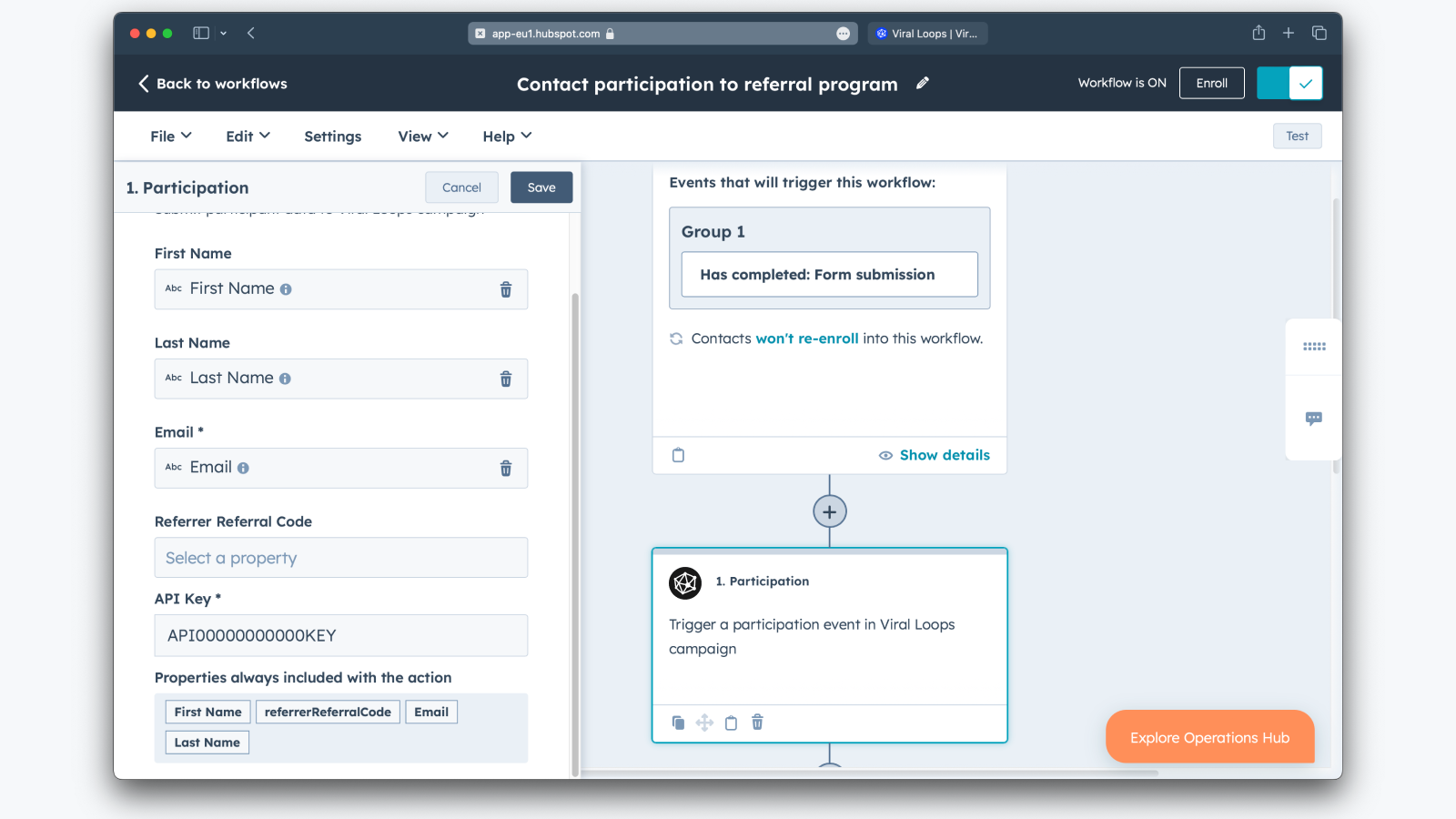1456x819 pixels.
Task: Click Show details on the trigger card
Action: point(944,455)
